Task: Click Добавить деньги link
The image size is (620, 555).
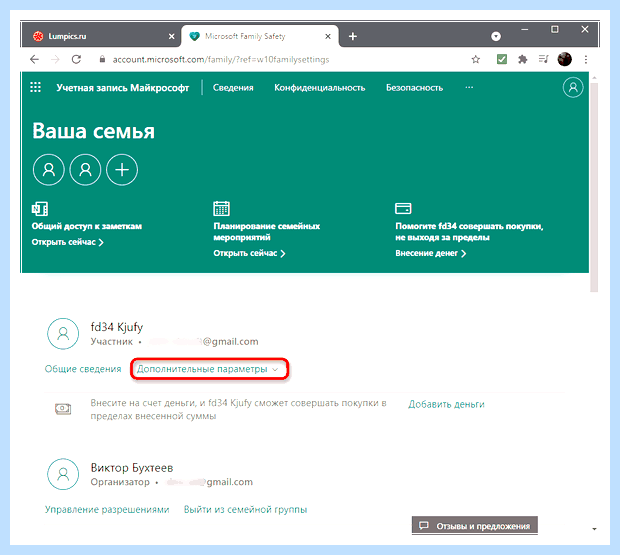Action: pyautogui.click(x=446, y=404)
